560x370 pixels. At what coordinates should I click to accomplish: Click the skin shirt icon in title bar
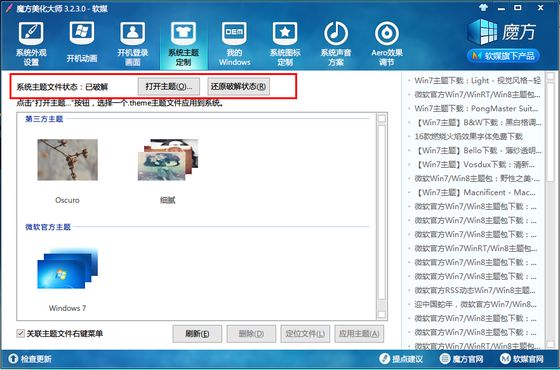484,8
